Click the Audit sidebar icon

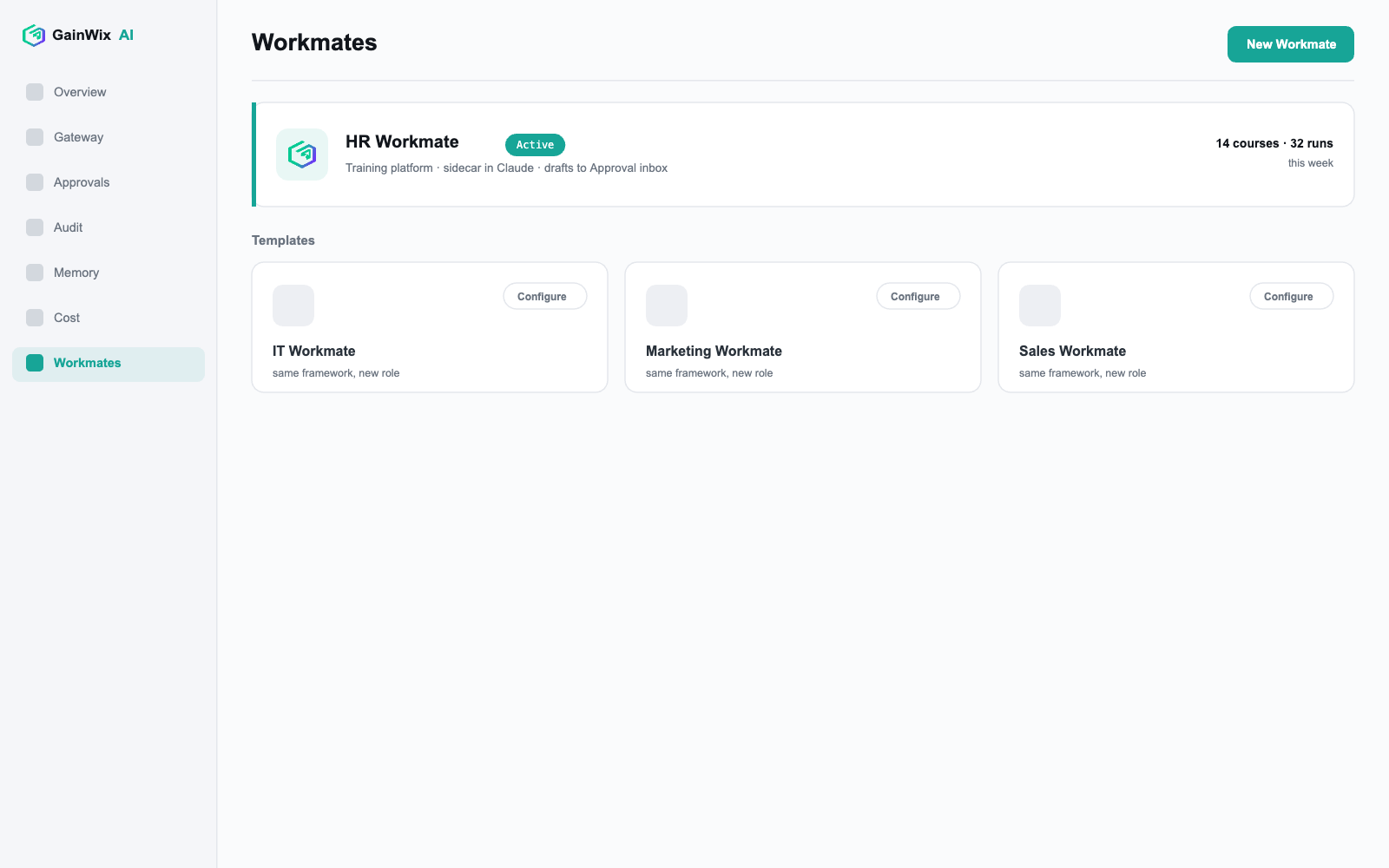tap(35, 227)
